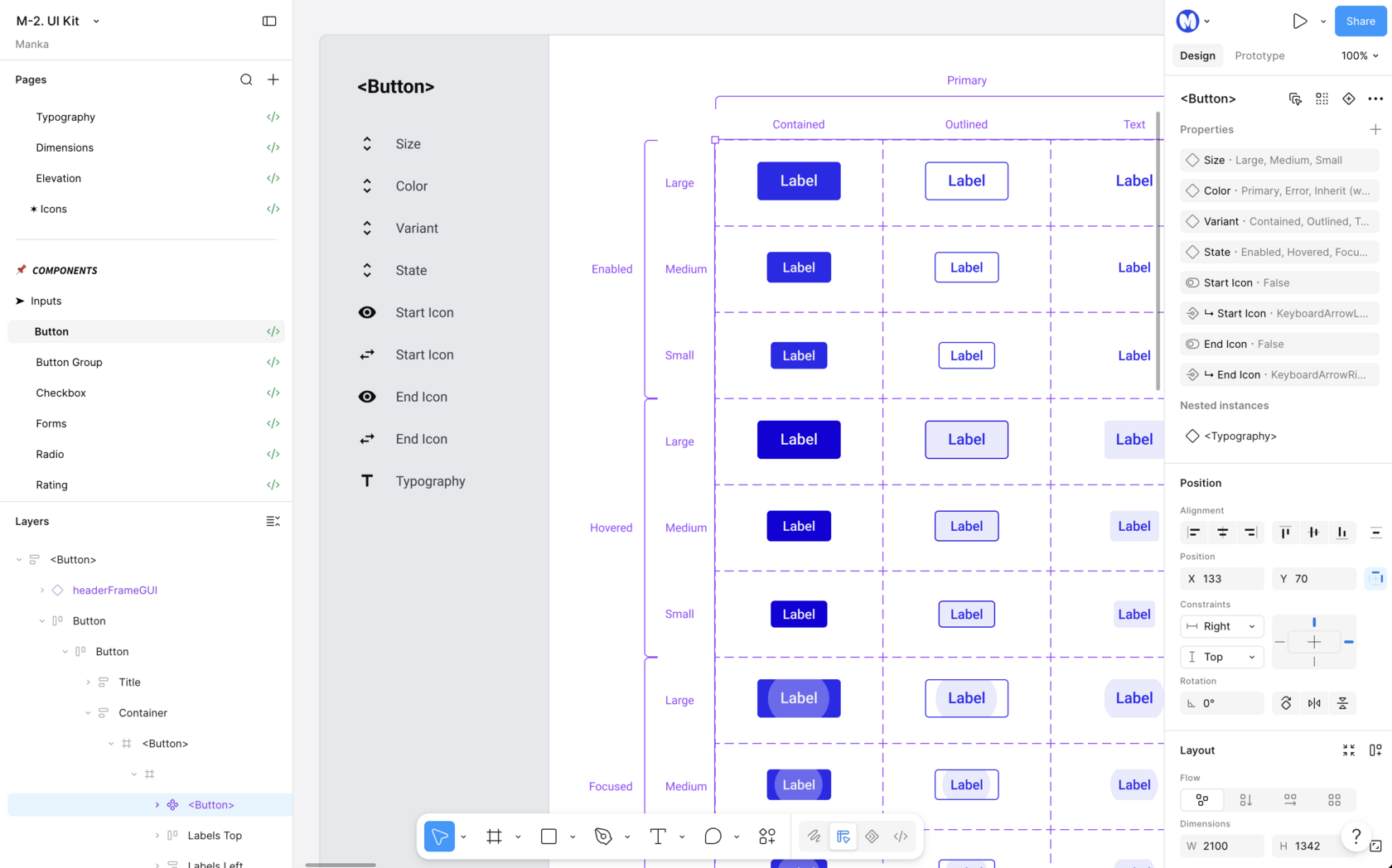Toggle End Icon boolean property False
The height and width of the screenshot is (868, 1392).
(x=1279, y=344)
